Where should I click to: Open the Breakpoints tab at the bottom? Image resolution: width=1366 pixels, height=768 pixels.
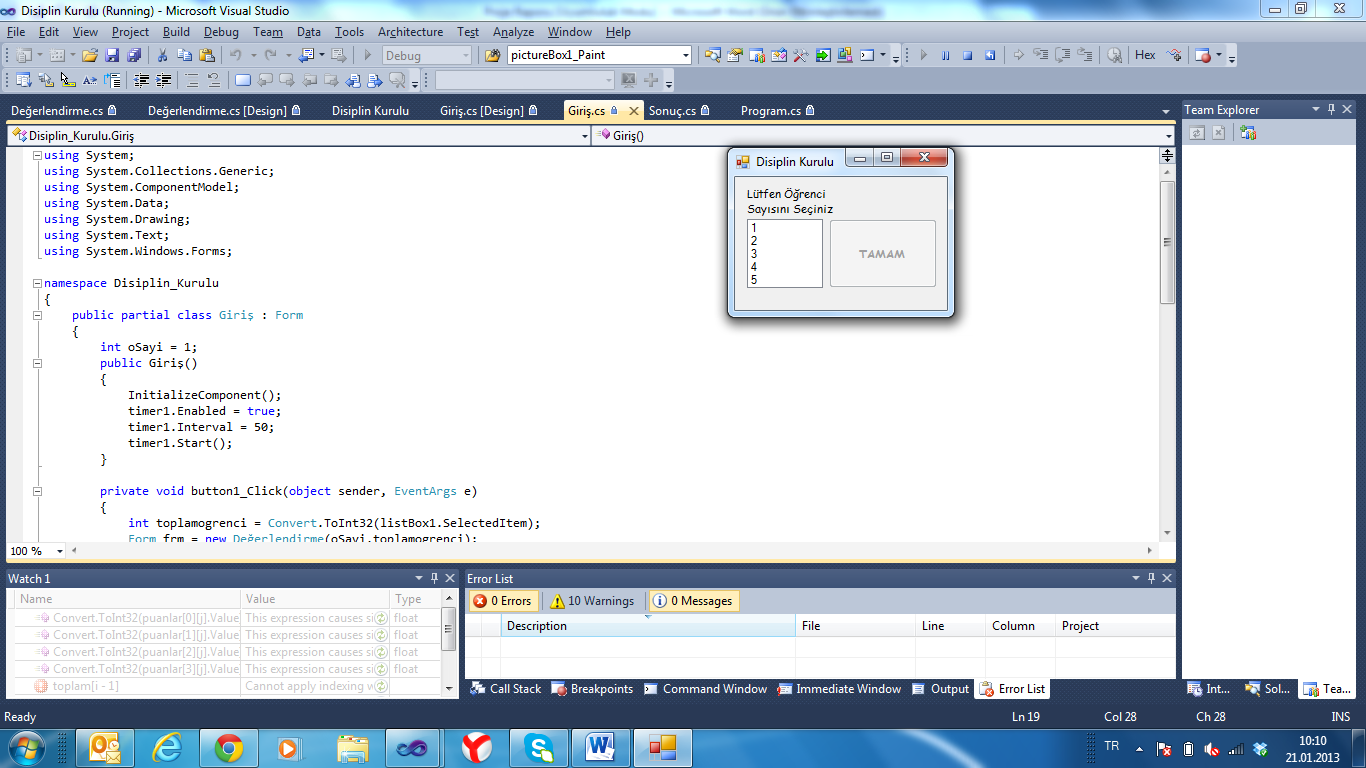click(592, 689)
